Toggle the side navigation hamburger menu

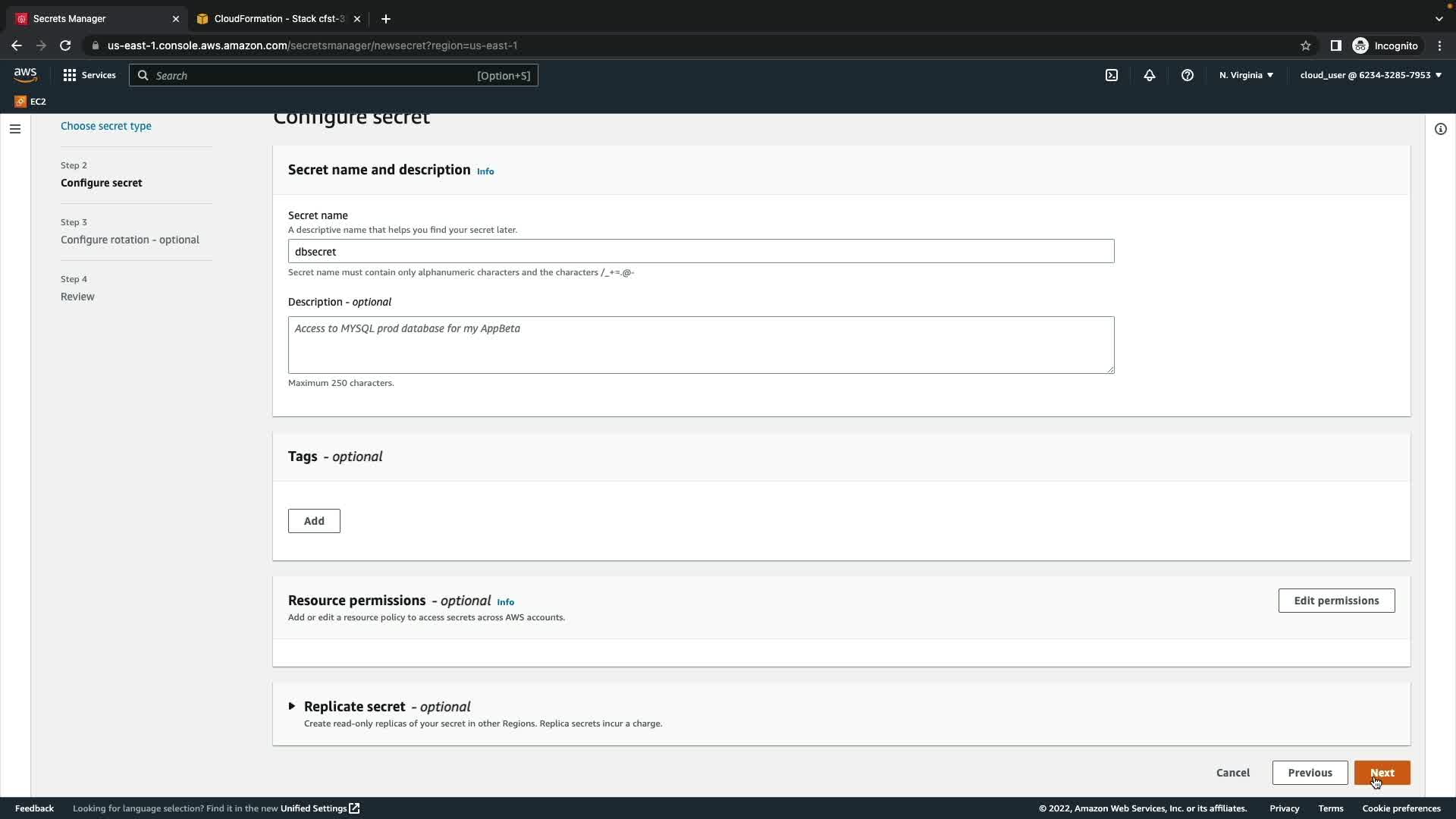point(15,129)
